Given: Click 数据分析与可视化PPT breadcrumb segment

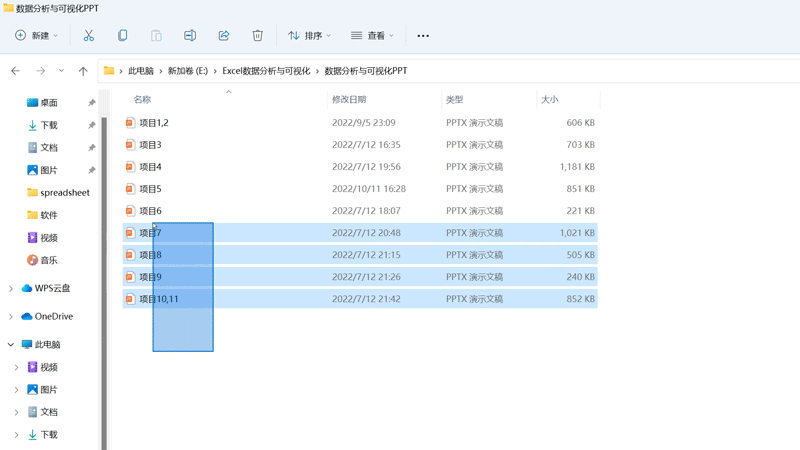Looking at the screenshot, I should (x=366, y=71).
